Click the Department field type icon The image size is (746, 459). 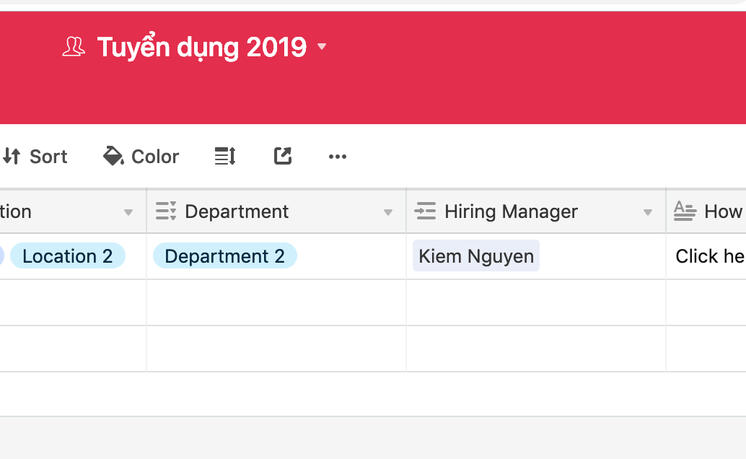(x=166, y=211)
